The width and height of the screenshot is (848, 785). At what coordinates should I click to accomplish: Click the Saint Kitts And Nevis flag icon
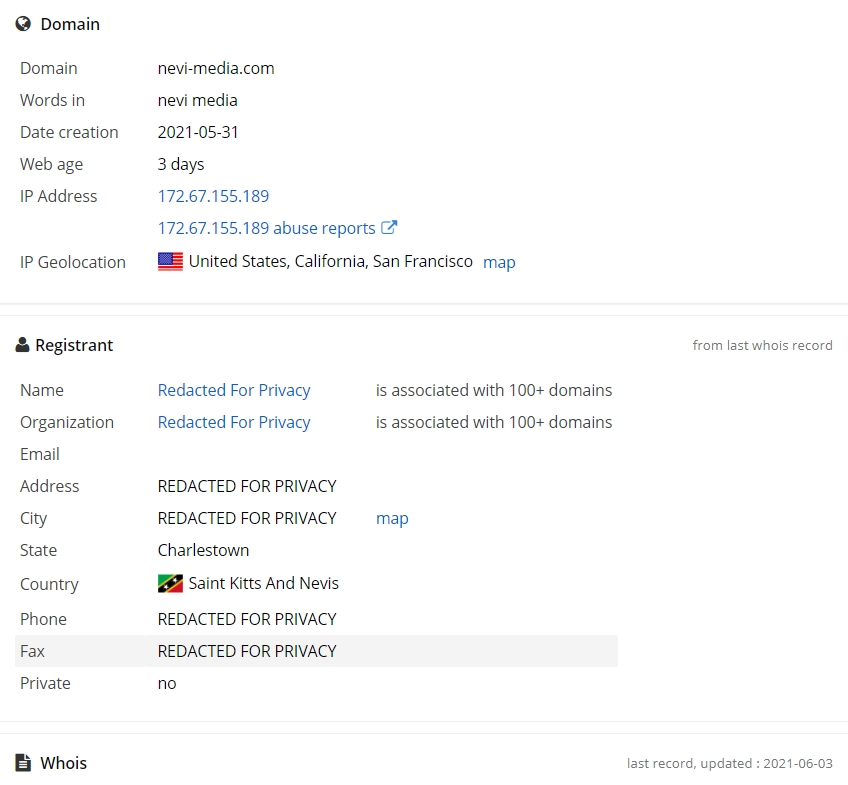tap(170, 583)
